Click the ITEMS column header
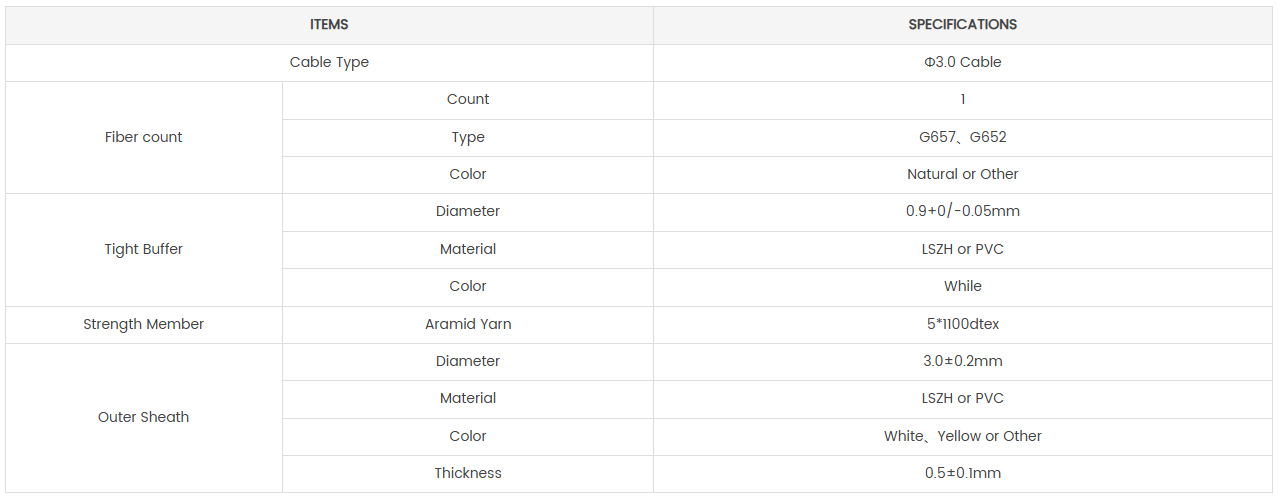The image size is (1279, 498). tap(329, 25)
